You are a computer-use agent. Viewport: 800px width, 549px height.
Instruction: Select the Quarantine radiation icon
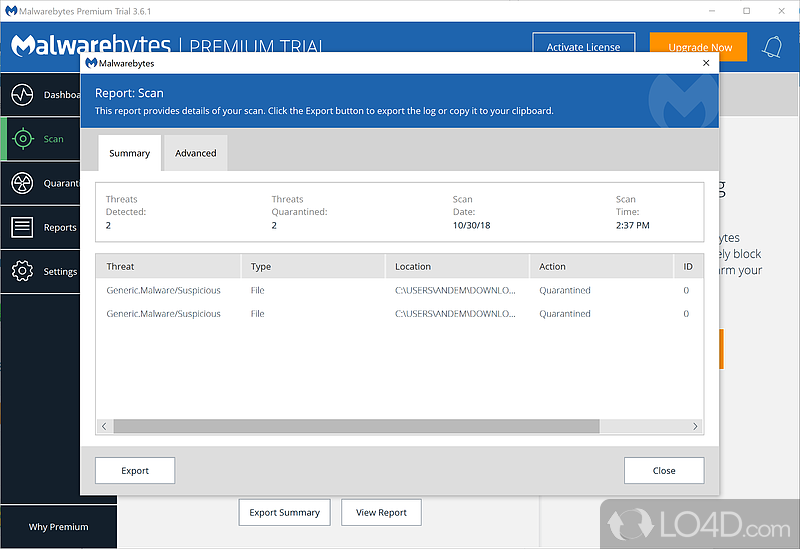tap(22, 183)
